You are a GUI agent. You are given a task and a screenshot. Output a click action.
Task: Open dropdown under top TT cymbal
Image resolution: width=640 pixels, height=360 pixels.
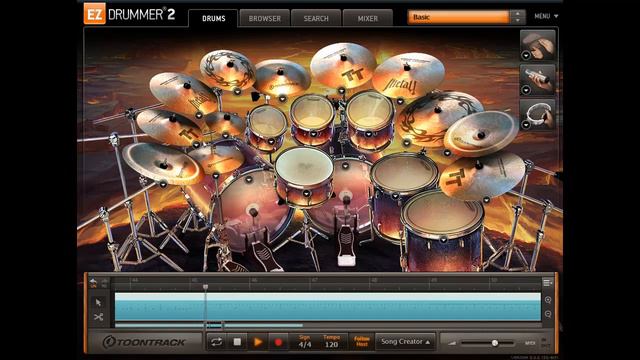coord(341,91)
